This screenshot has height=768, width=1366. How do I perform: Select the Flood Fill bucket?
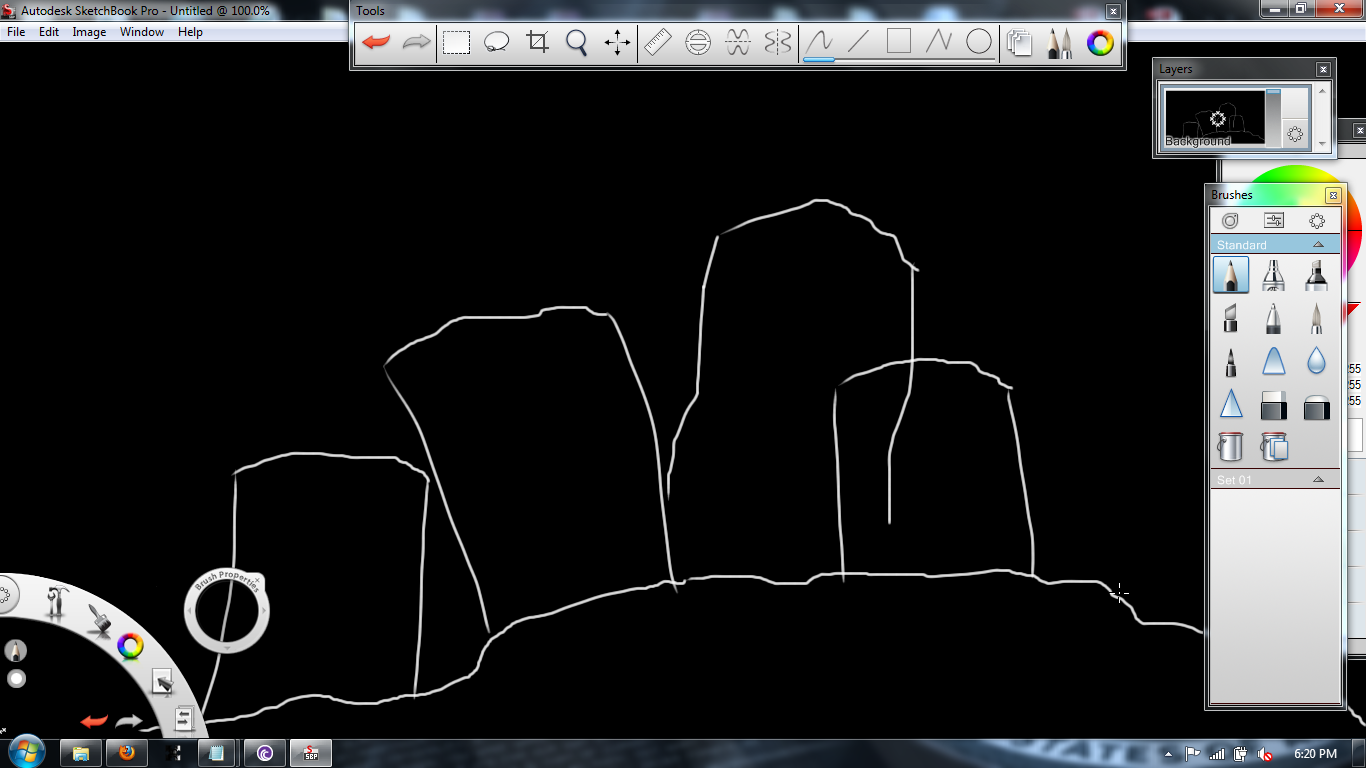point(1231,446)
